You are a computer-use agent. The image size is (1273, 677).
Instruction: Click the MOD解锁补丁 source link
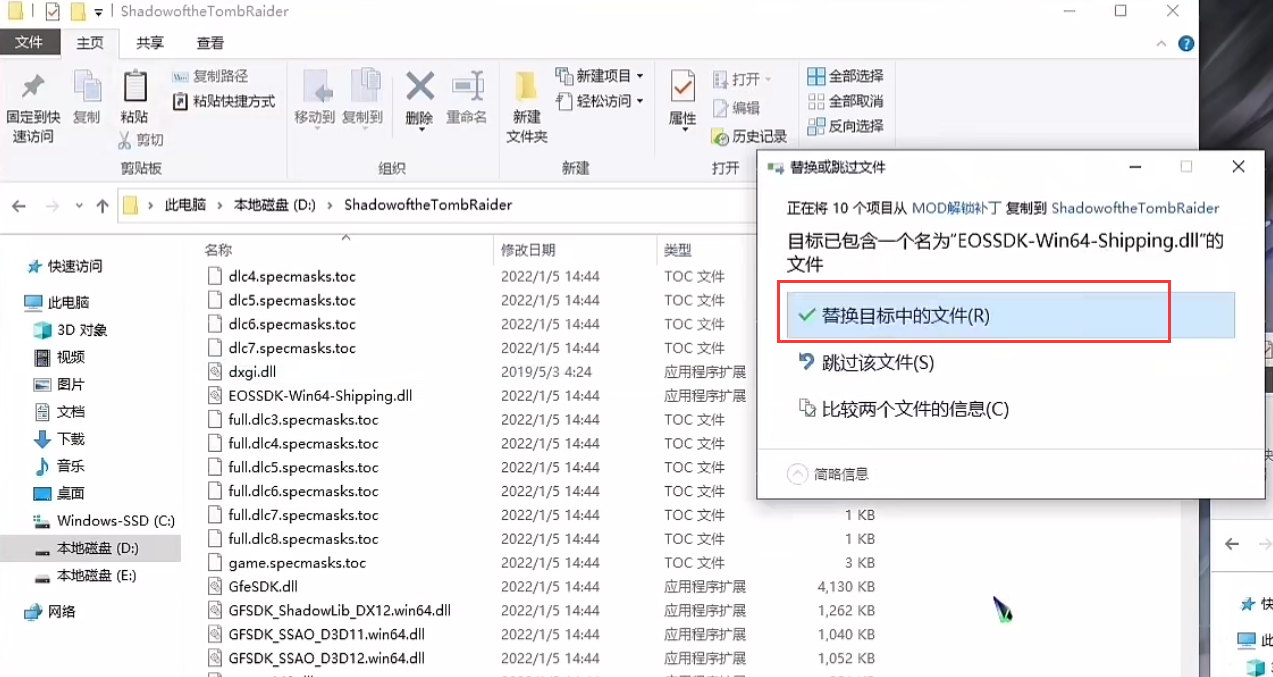[958, 209]
